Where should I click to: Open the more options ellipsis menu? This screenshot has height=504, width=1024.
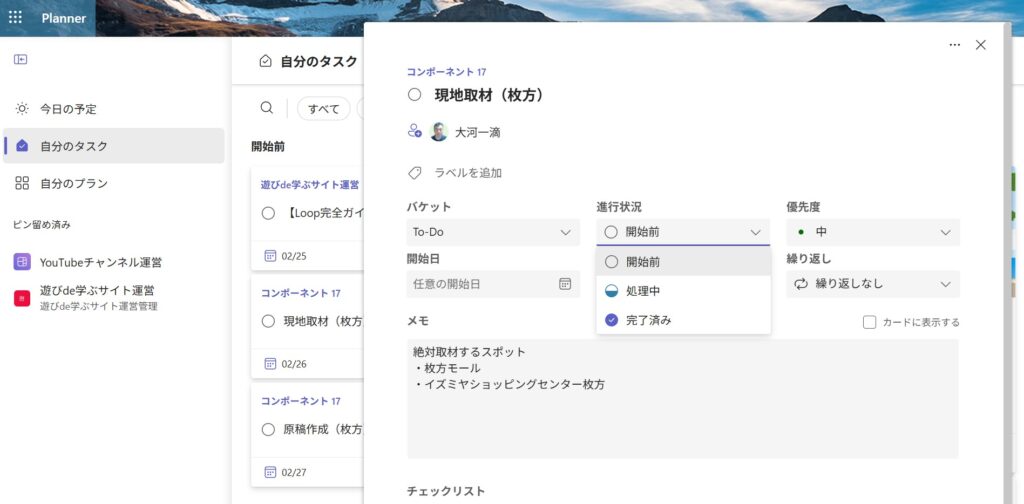(955, 45)
